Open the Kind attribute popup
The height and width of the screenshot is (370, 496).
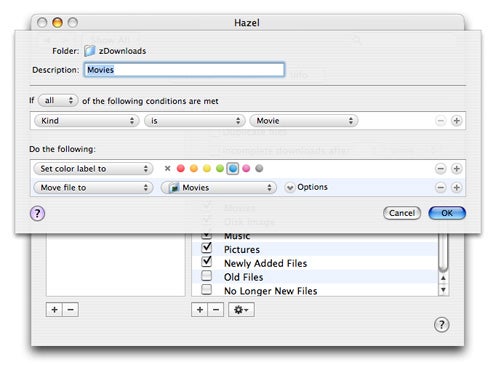[86, 121]
